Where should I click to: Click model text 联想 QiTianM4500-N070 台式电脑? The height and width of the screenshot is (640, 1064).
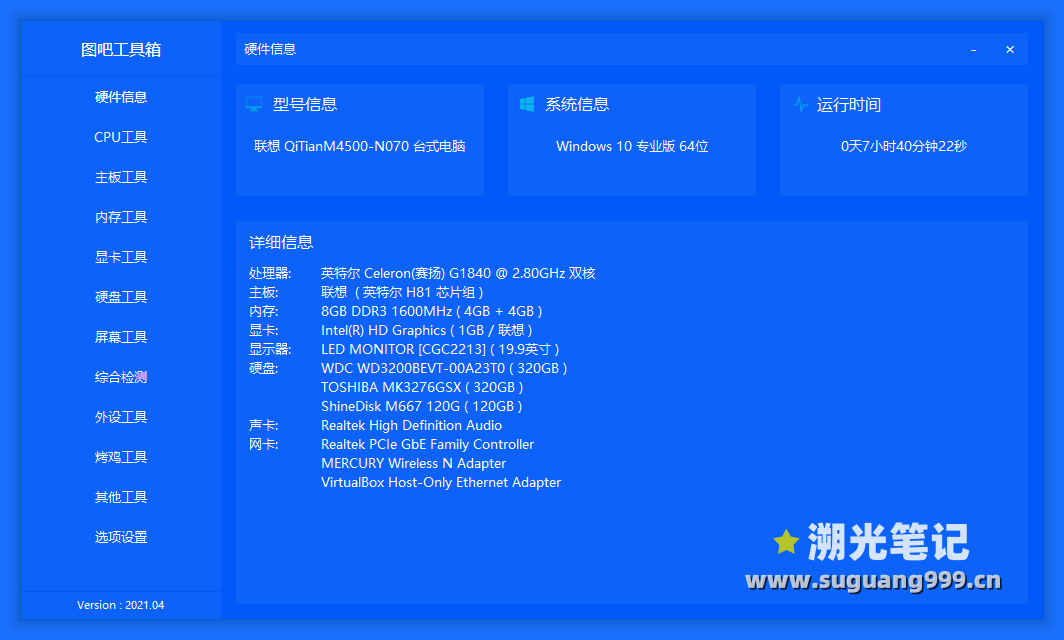click(x=360, y=147)
